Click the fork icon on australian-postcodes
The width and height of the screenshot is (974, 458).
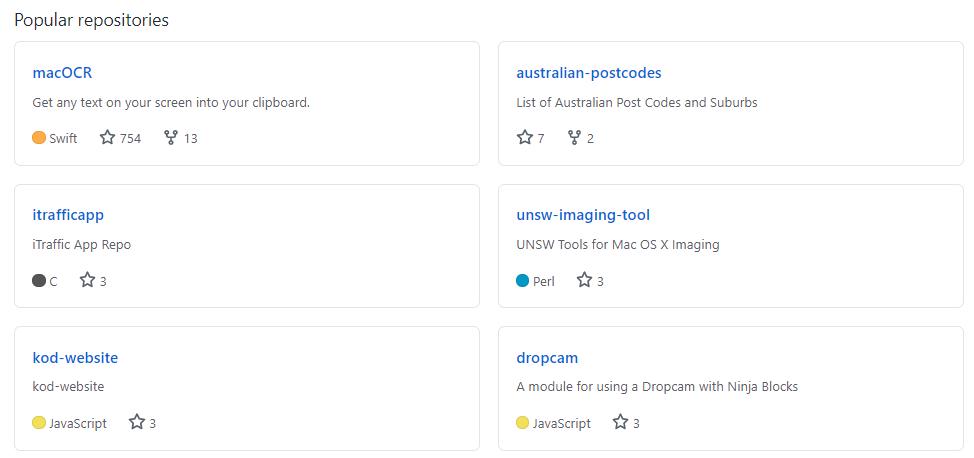pyautogui.click(x=574, y=138)
